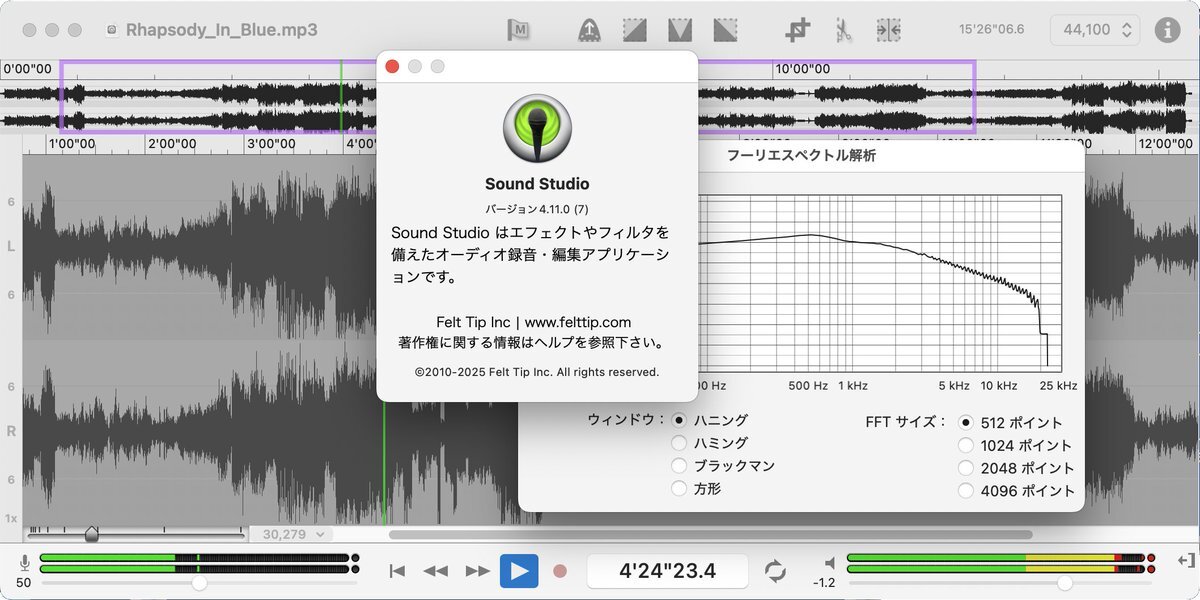
Task: Click the Rewind button
Action: (435, 571)
